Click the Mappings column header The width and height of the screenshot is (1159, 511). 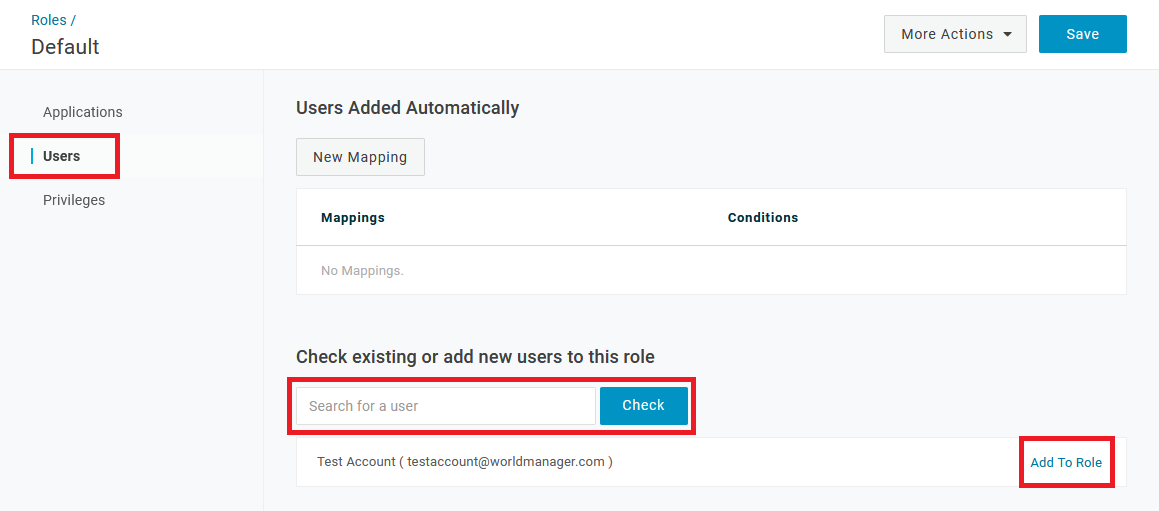353,217
